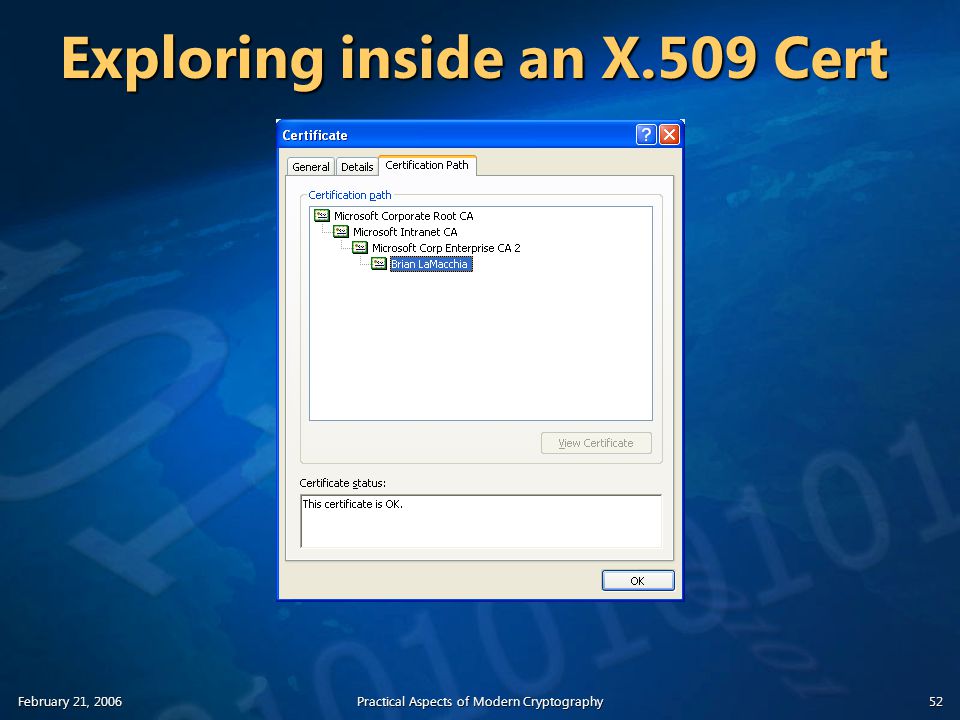Click the 'This certificate is OK.' status text

pyautogui.click(x=353, y=504)
